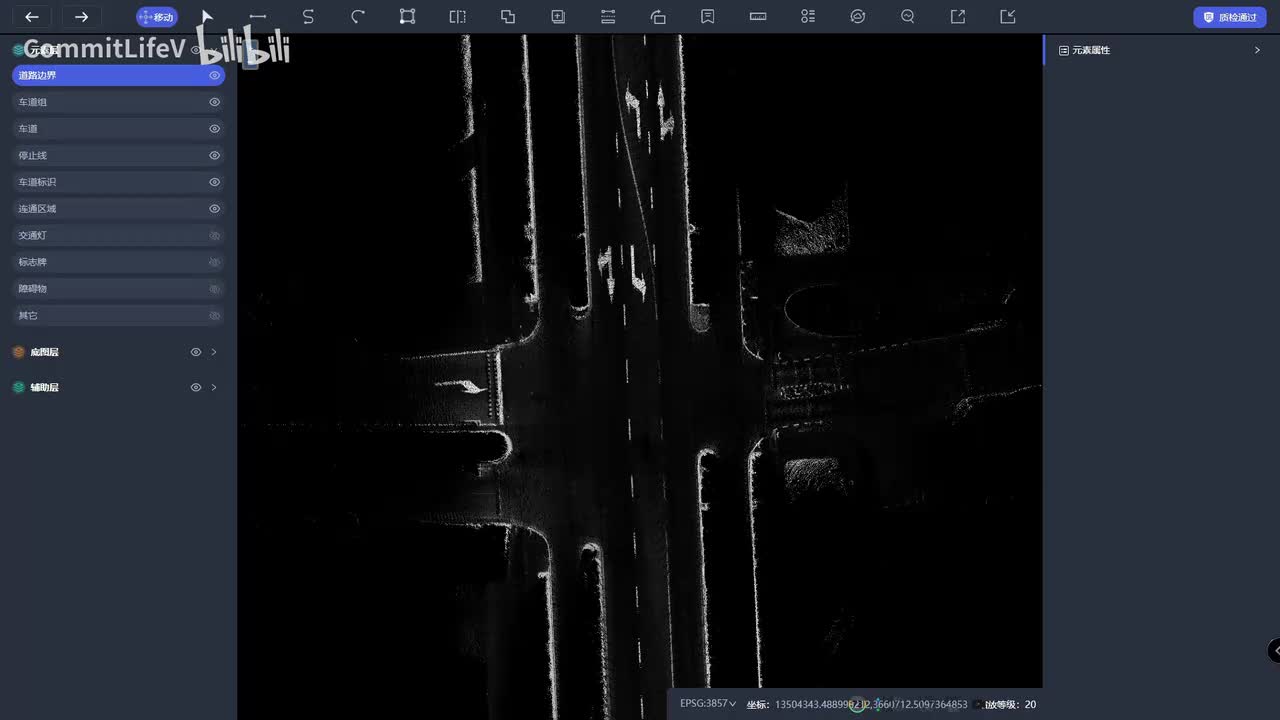Screen dimensions: 1280x720
Task: Click the orange 底图层 layers icon
Action: (x=18, y=352)
